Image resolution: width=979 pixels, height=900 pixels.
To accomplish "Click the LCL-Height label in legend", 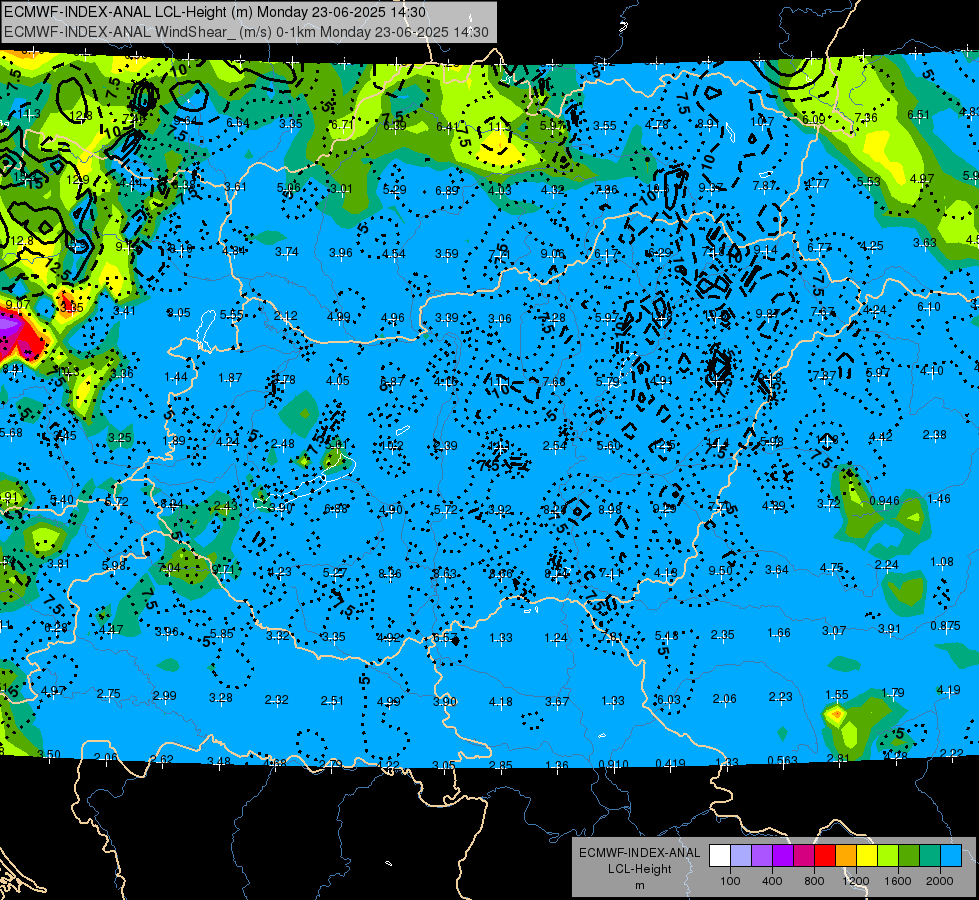I will pos(639,869).
